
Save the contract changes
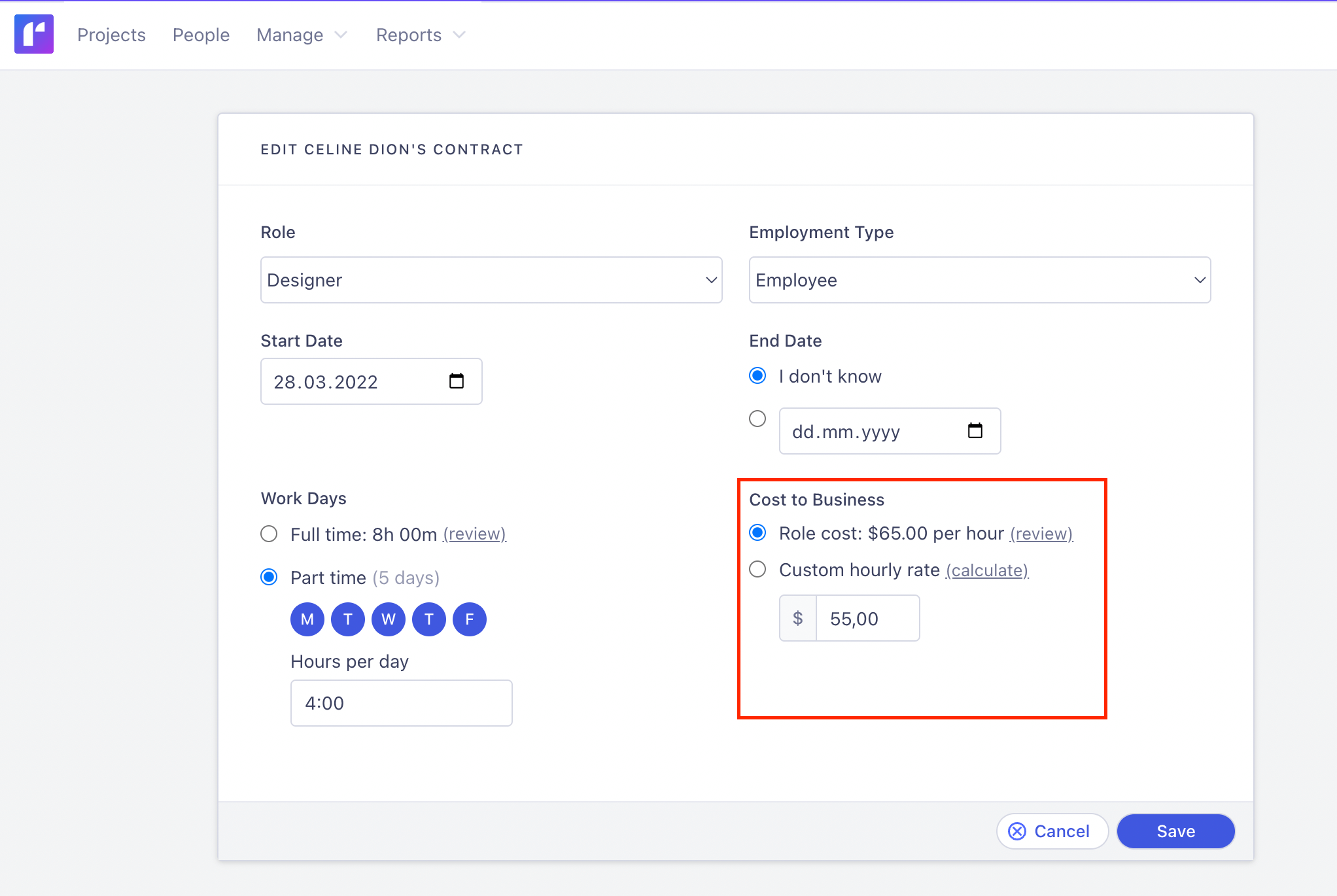tap(1175, 831)
